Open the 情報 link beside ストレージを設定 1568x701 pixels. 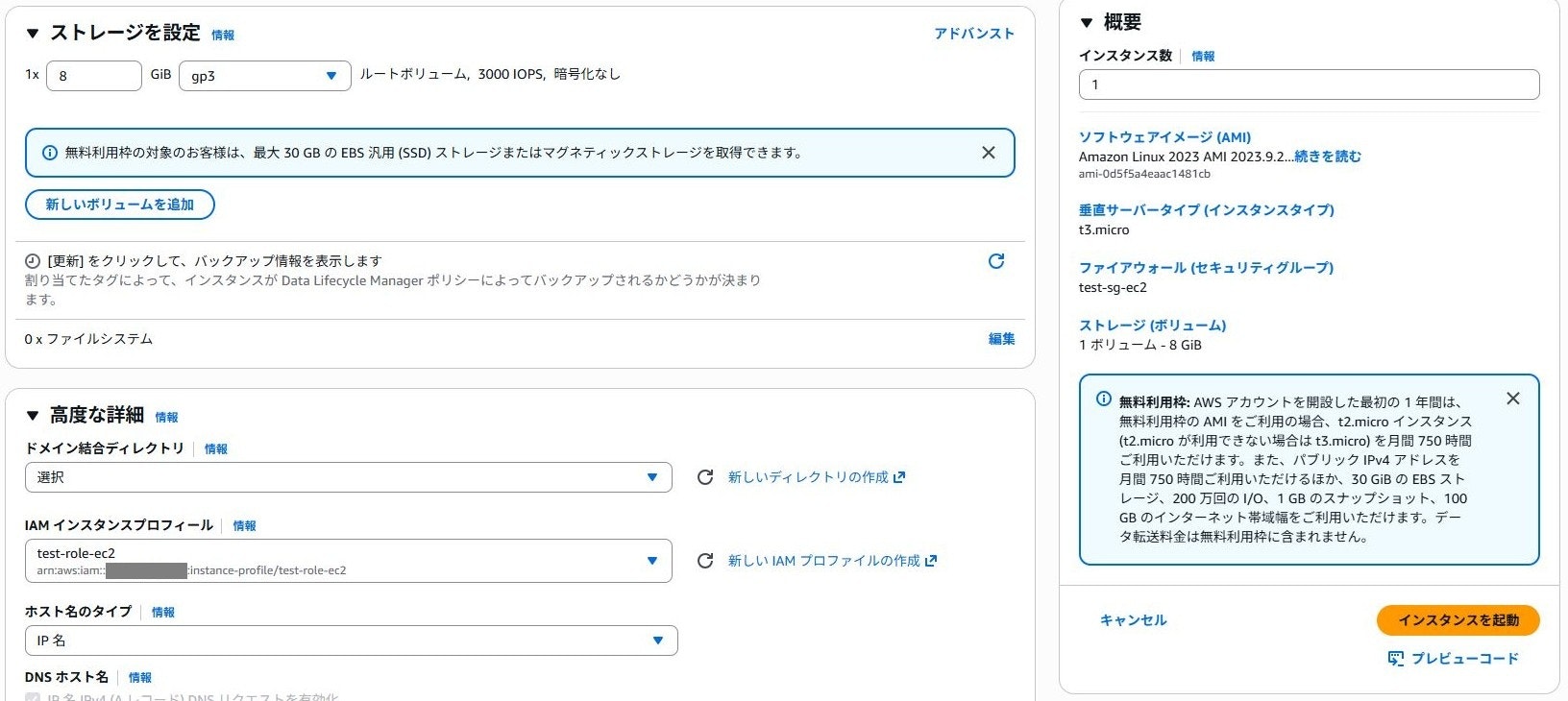click(x=223, y=35)
